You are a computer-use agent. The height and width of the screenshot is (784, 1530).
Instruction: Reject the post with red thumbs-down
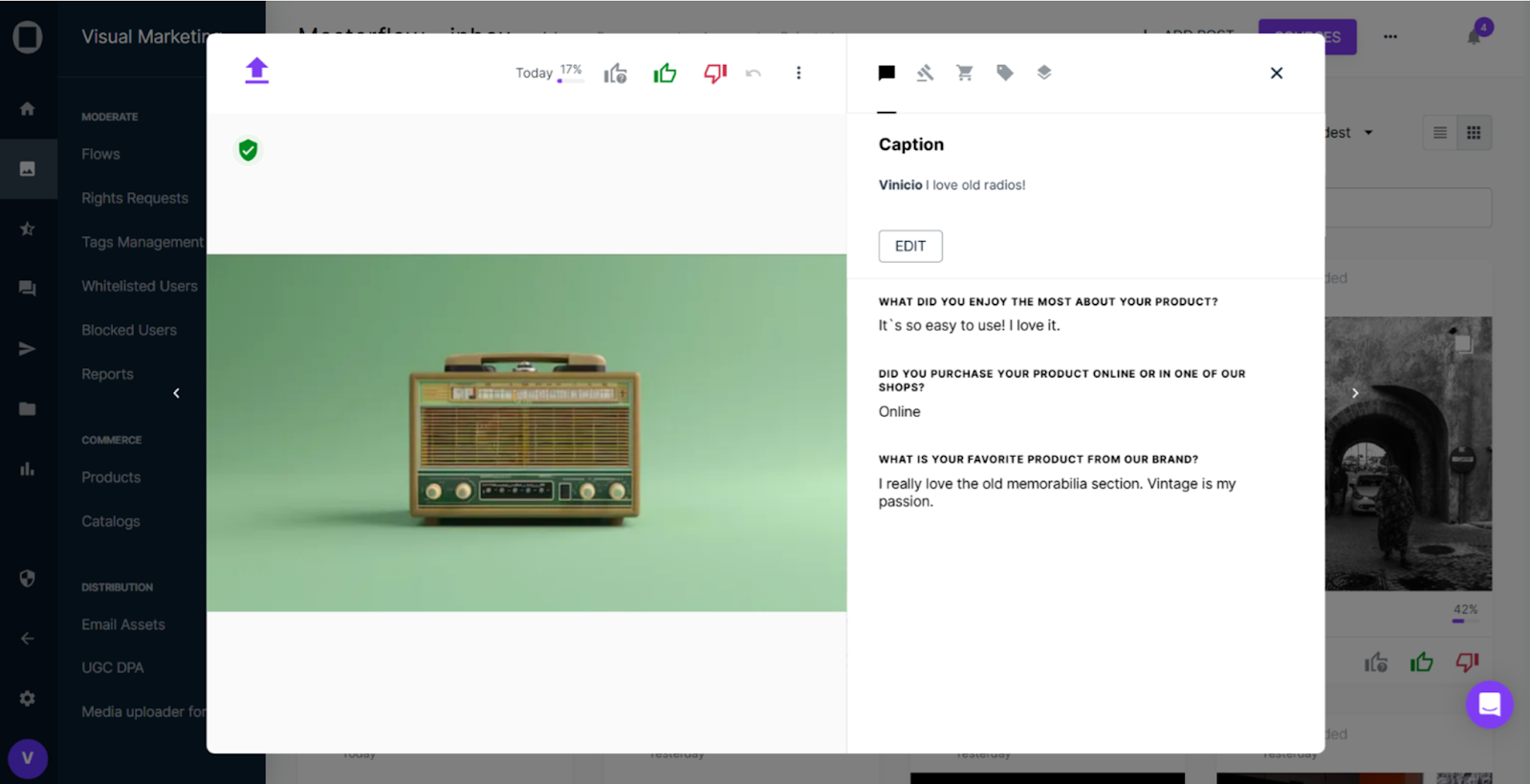coord(715,74)
